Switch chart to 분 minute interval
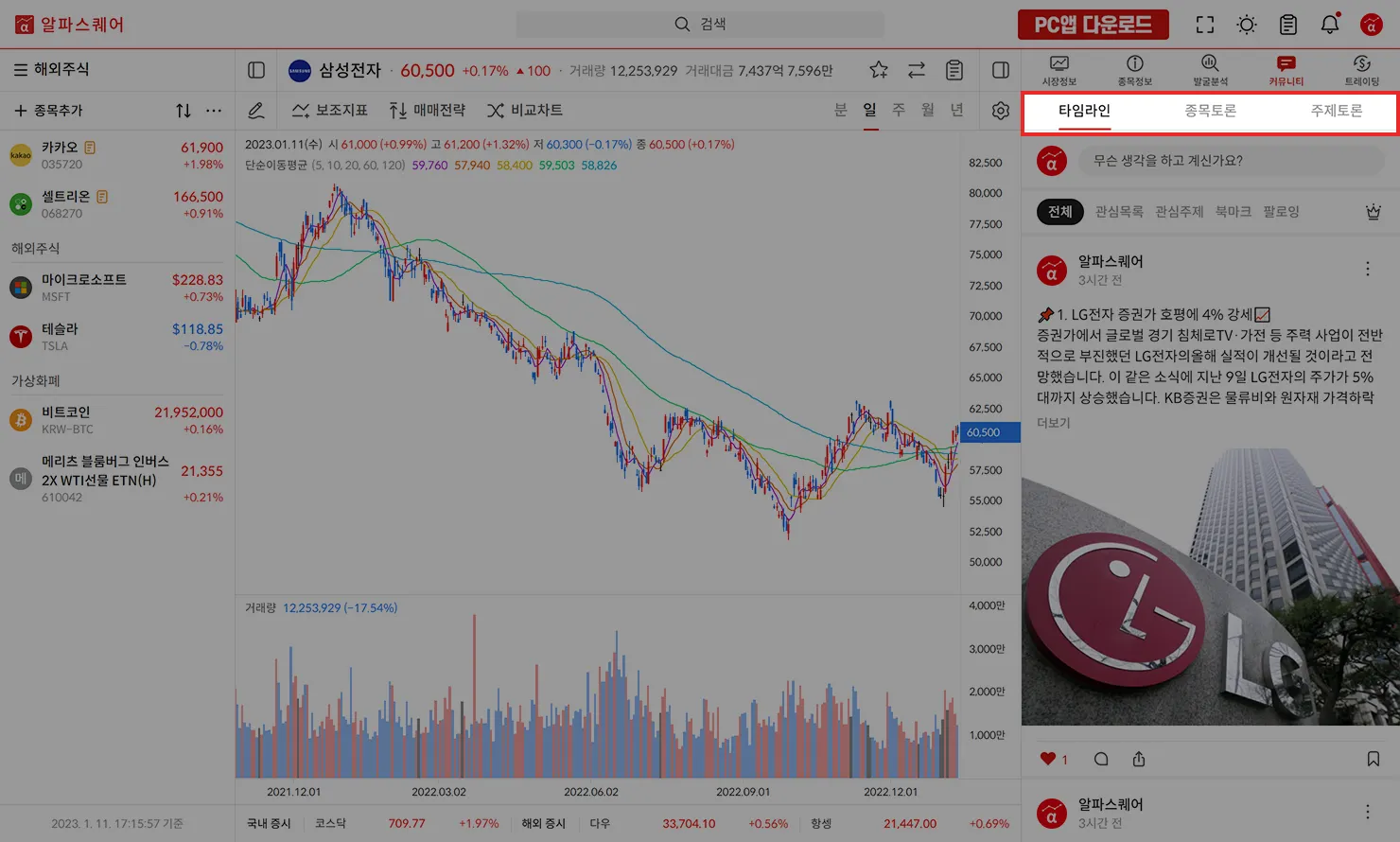 [x=841, y=111]
